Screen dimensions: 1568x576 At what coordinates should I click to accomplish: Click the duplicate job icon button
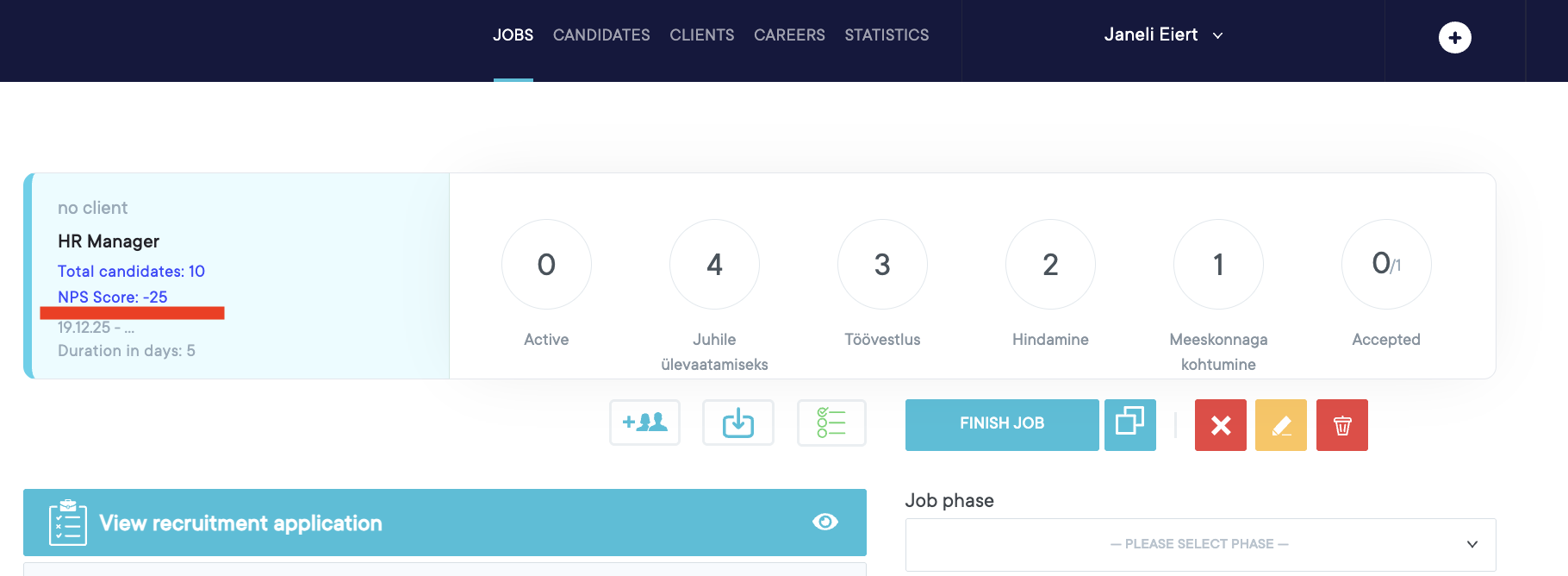[1129, 424]
